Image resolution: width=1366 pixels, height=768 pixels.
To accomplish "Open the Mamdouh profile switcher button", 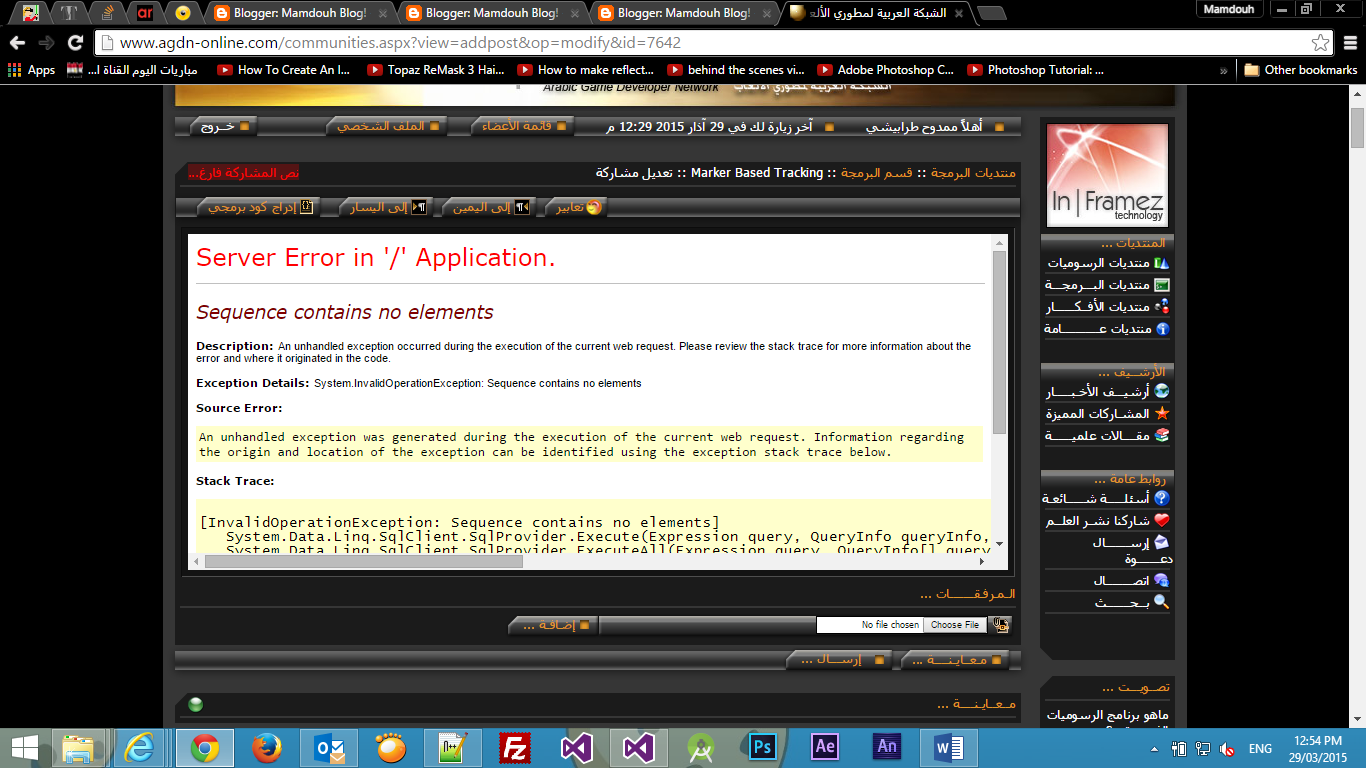I will point(1229,9).
